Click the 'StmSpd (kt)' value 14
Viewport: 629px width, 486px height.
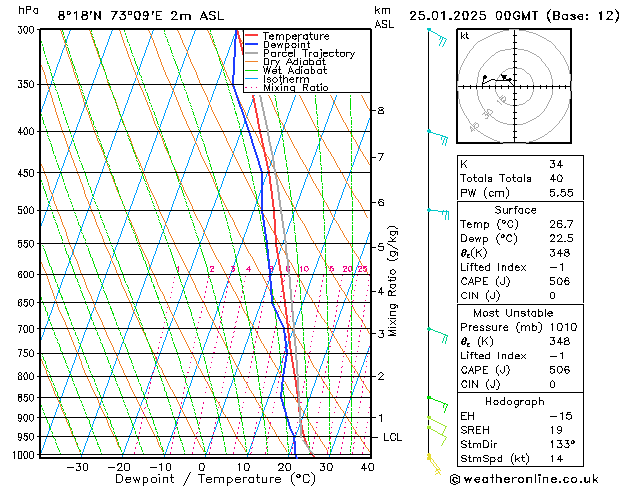[556, 458]
